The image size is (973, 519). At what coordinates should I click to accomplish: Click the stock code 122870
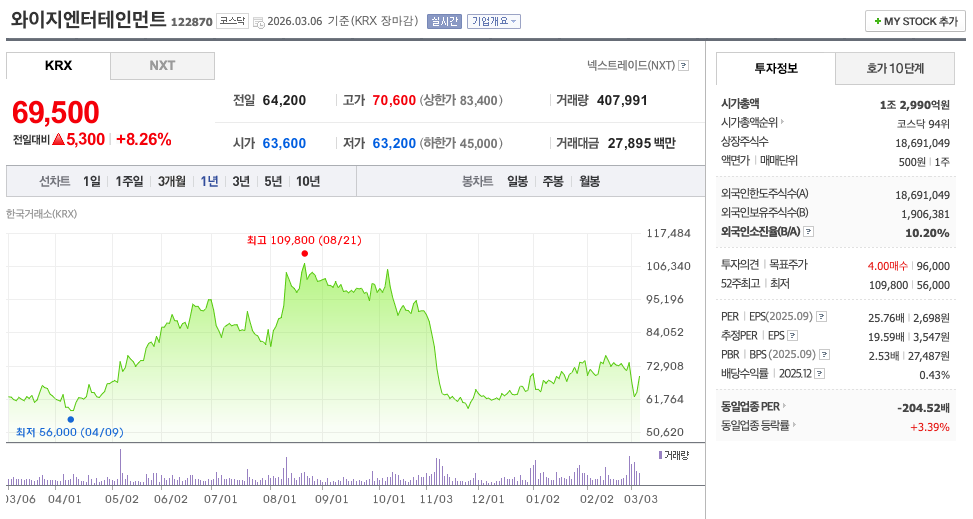coord(192,22)
